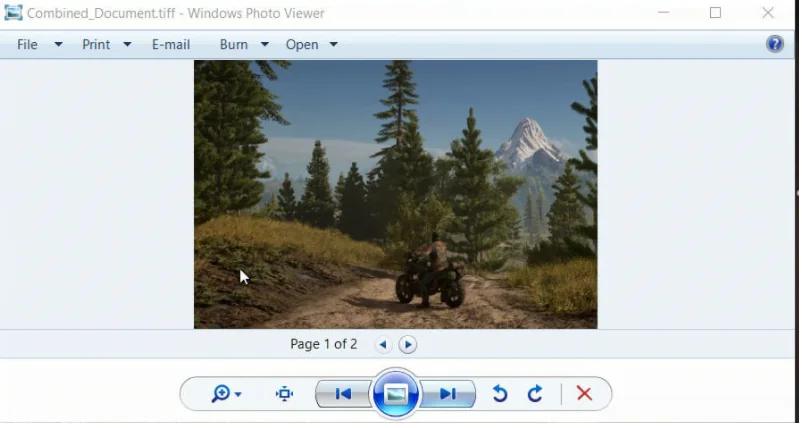Maximize the Photo Viewer window

pos(716,12)
